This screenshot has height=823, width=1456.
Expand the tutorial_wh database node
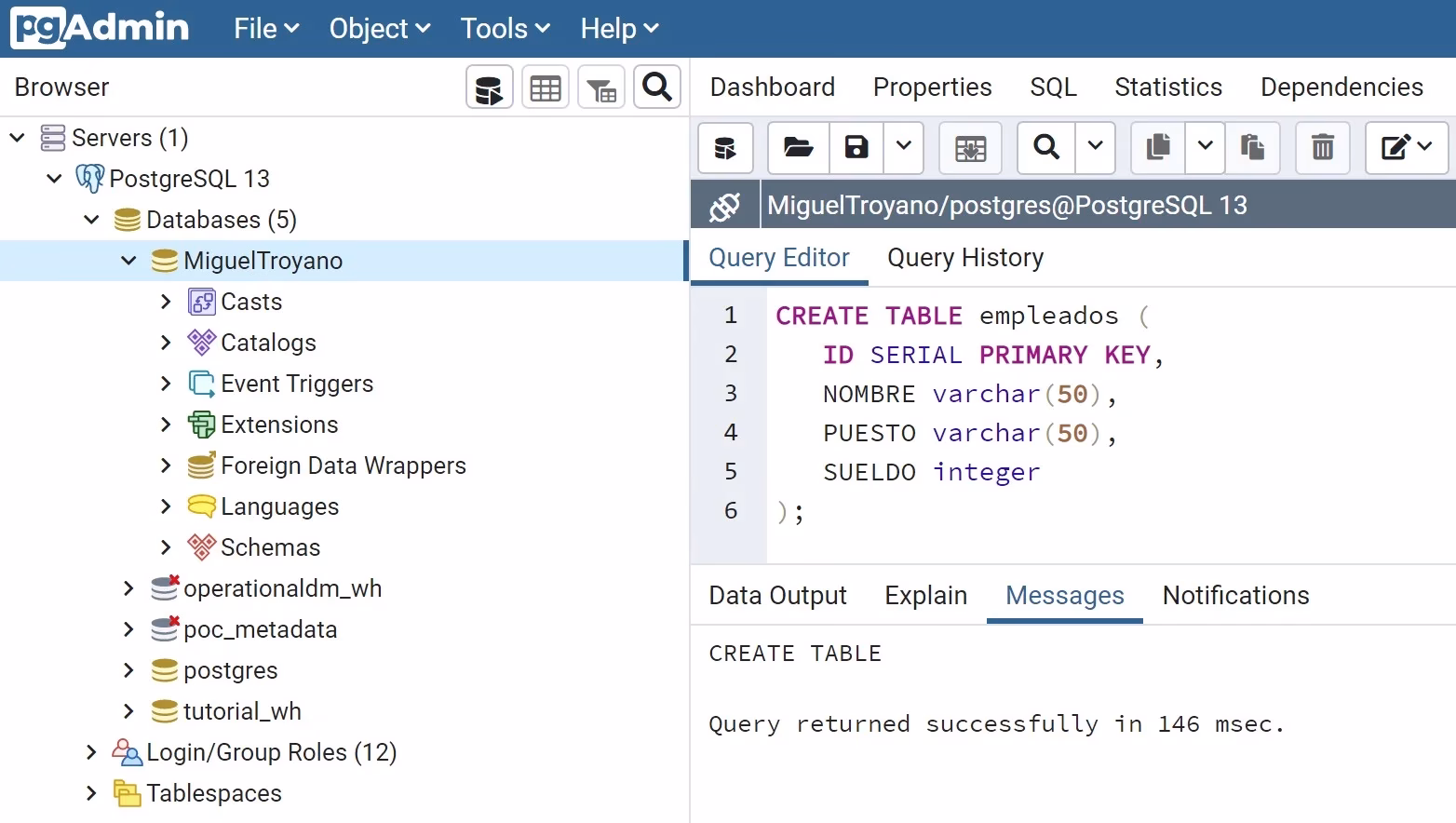click(x=128, y=711)
